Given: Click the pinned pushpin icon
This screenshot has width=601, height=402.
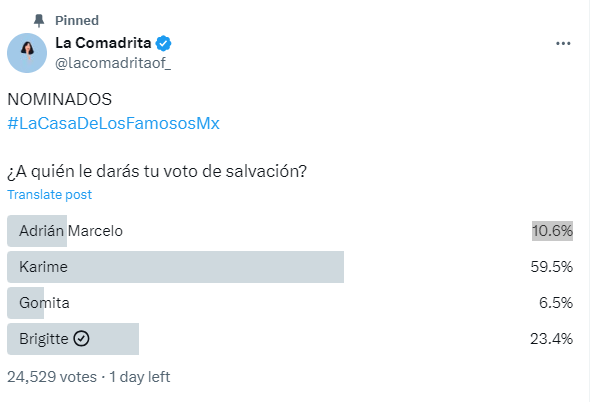Looking at the screenshot, I should [38, 20].
